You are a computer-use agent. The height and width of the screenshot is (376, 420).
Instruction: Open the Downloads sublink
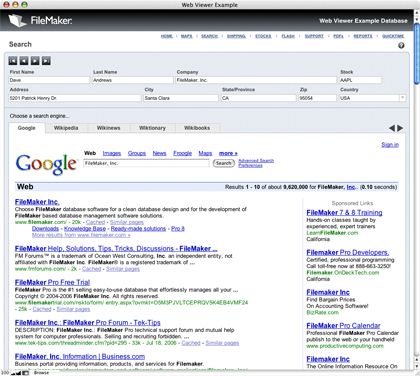point(45,229)
